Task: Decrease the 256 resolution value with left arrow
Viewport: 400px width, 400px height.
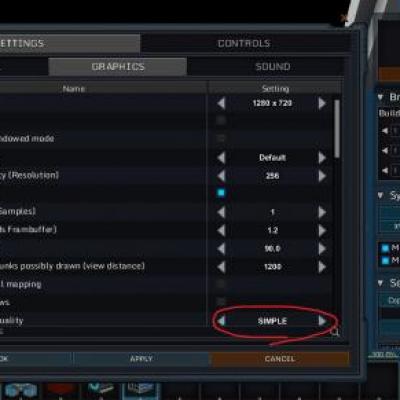Action: pyautogui.click(x=221, y=176)
